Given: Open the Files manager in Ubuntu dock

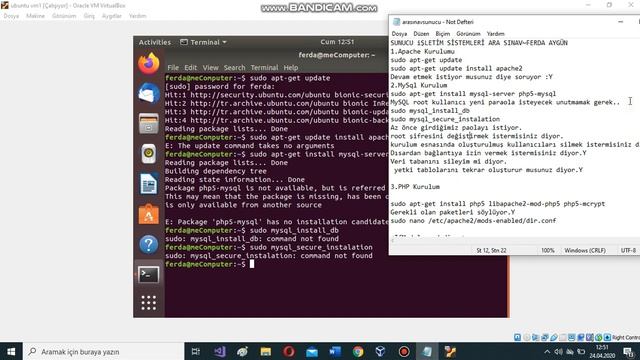Looking at the screenshot, I should point(149,124).
